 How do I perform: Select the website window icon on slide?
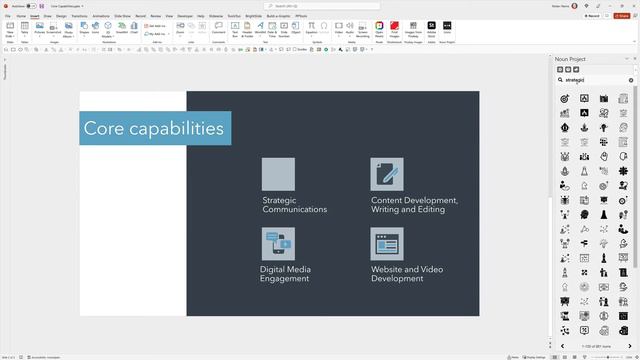(387, 244)
